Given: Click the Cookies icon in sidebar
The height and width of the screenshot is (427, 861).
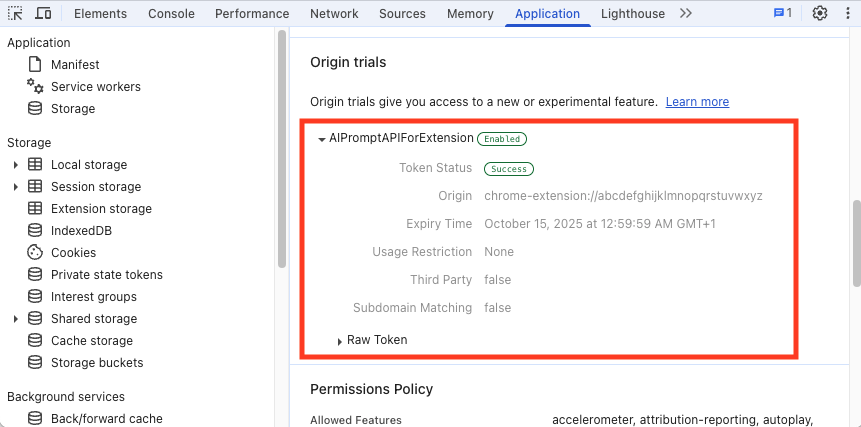Looking at the screenshot, I should (x=35, y=253).
